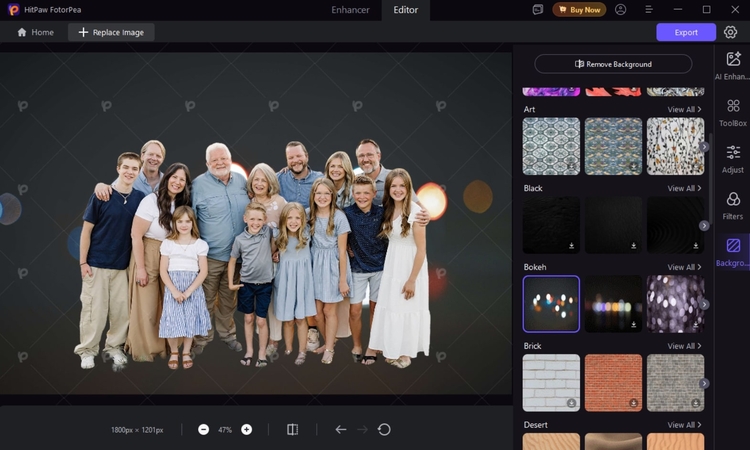Click the undo arrow icon
The height and width of the screenshot is (450, 750).
[340, 429]
